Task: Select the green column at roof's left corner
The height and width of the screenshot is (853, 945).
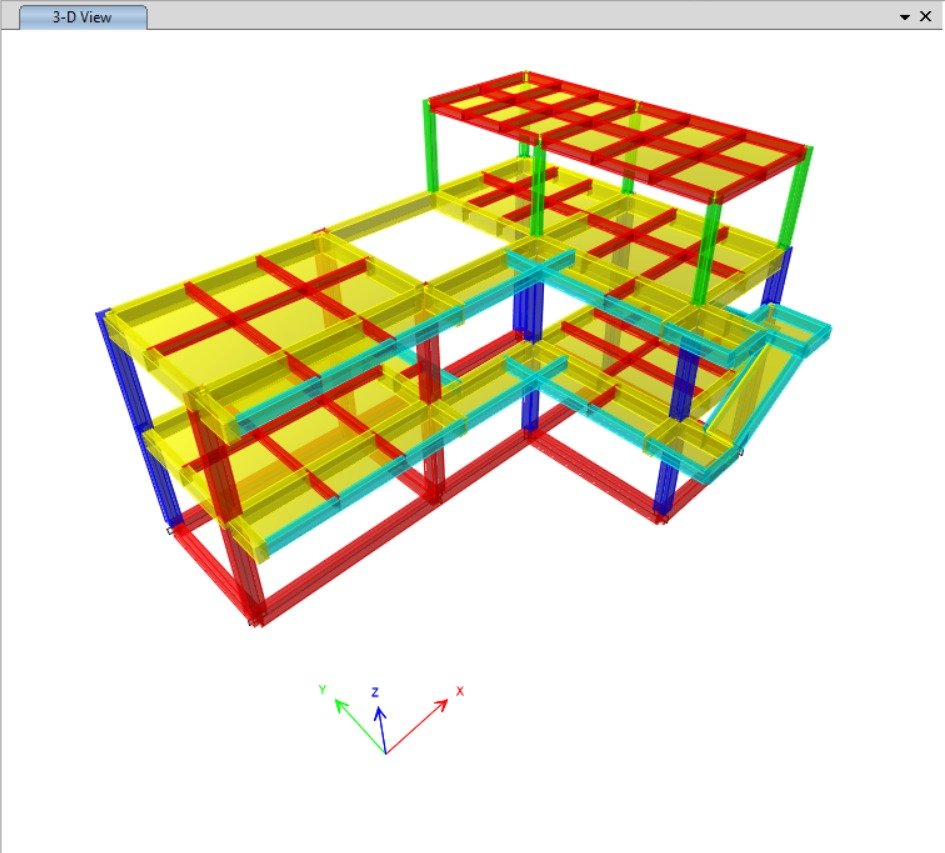Action: (433, 150)
